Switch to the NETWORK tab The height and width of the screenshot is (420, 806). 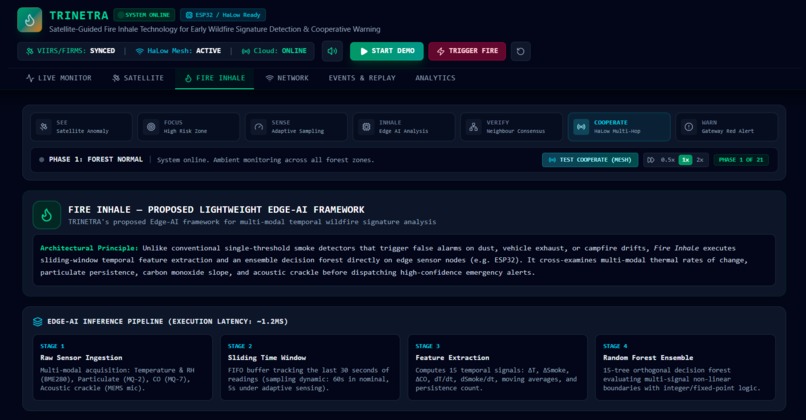tap(287, 78)
